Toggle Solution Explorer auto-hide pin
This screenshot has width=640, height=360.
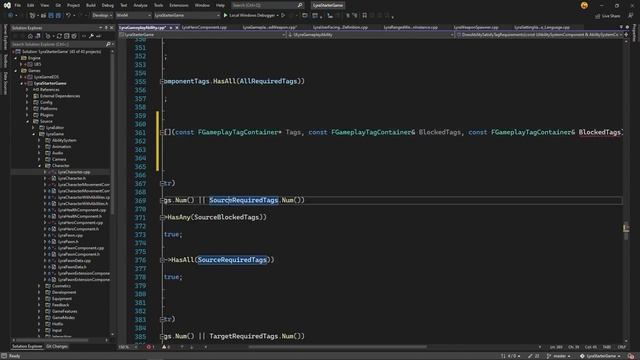[106, 28]
